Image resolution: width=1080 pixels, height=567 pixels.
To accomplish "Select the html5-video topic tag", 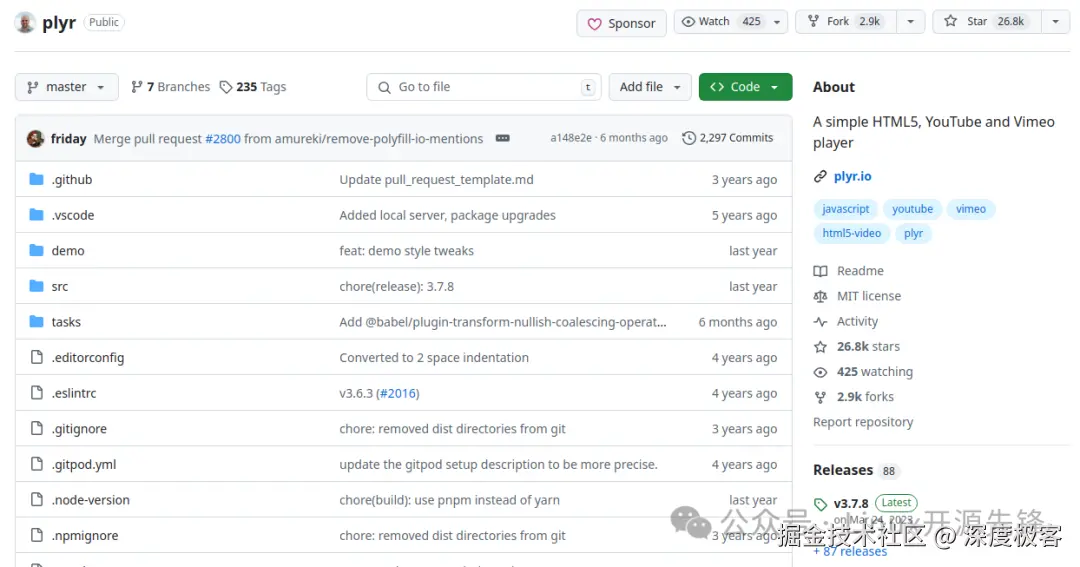I will [851, 234].
